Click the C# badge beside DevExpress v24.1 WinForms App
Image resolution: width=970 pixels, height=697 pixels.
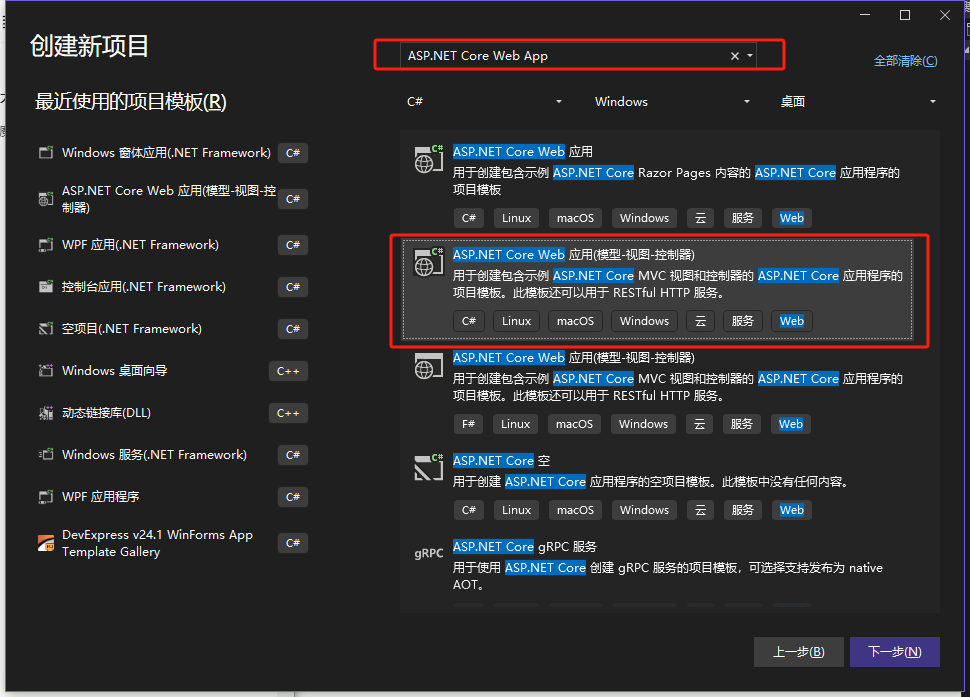point(293,543)
